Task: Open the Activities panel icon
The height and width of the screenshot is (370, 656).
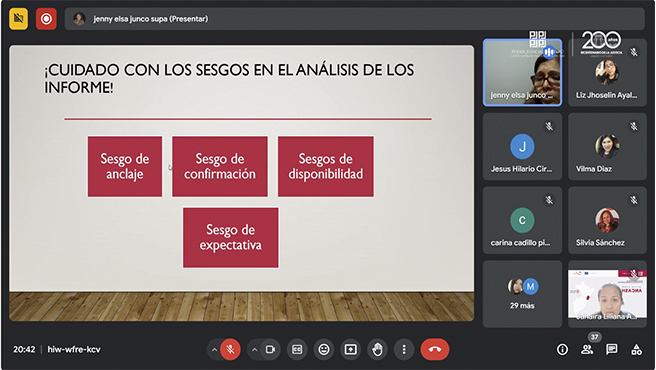Action: (636, 349)
